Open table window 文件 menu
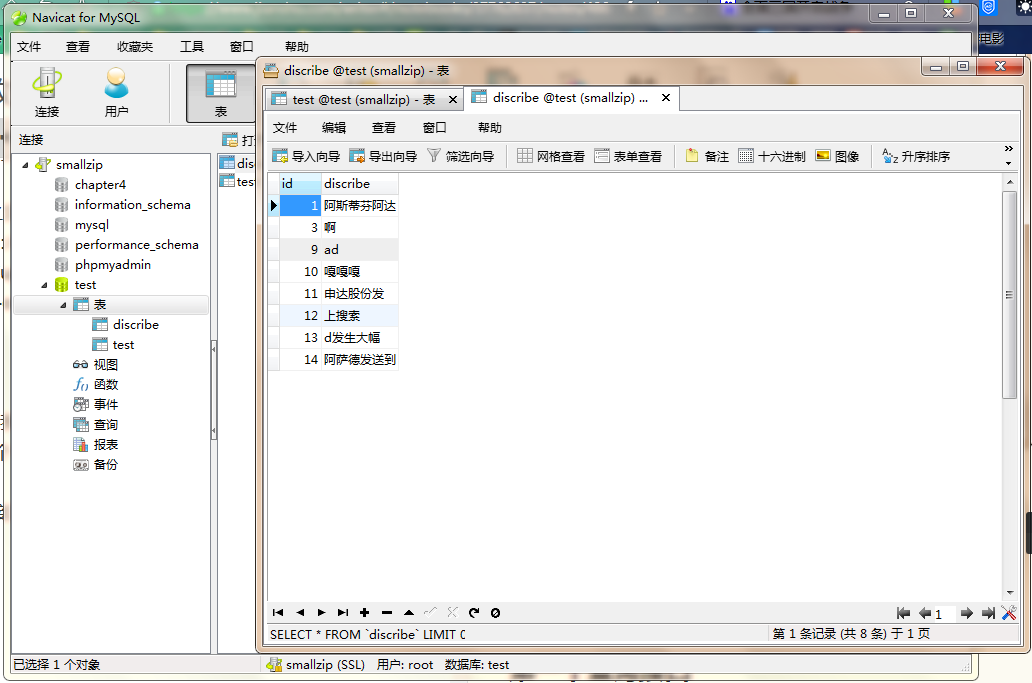Viewport: 1032px width, 683px height. pos(284,128)
